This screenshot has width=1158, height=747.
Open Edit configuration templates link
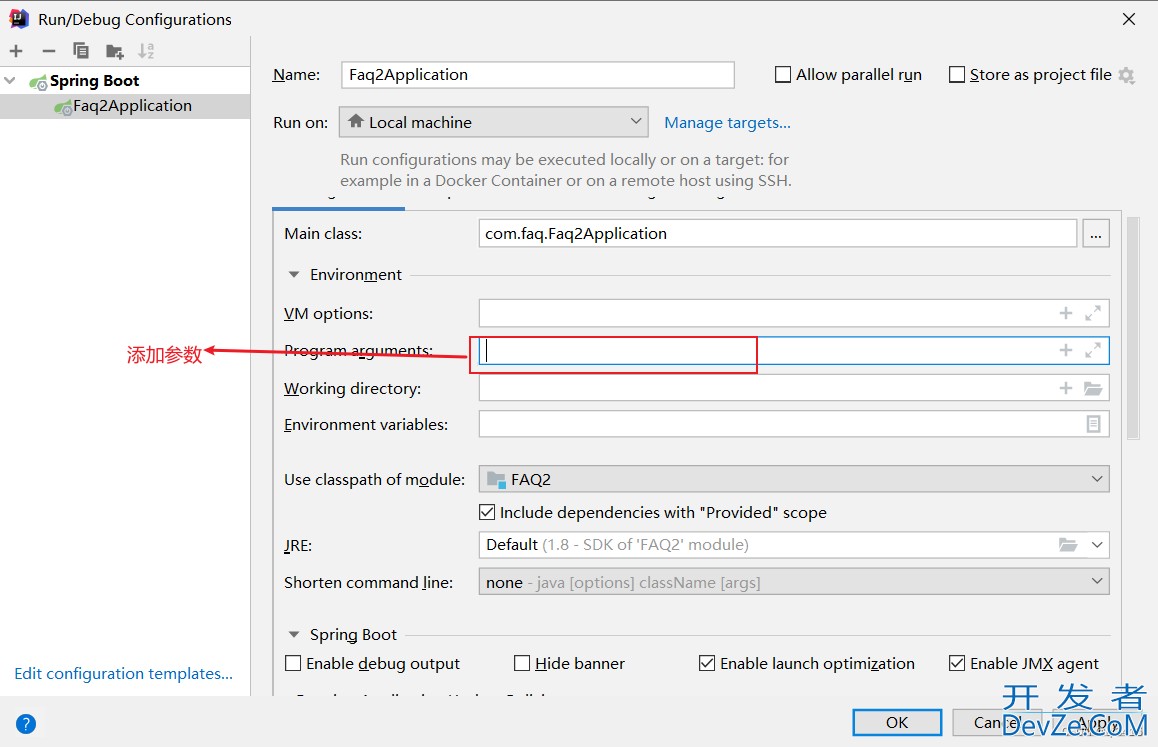click(x=123, y=674)
